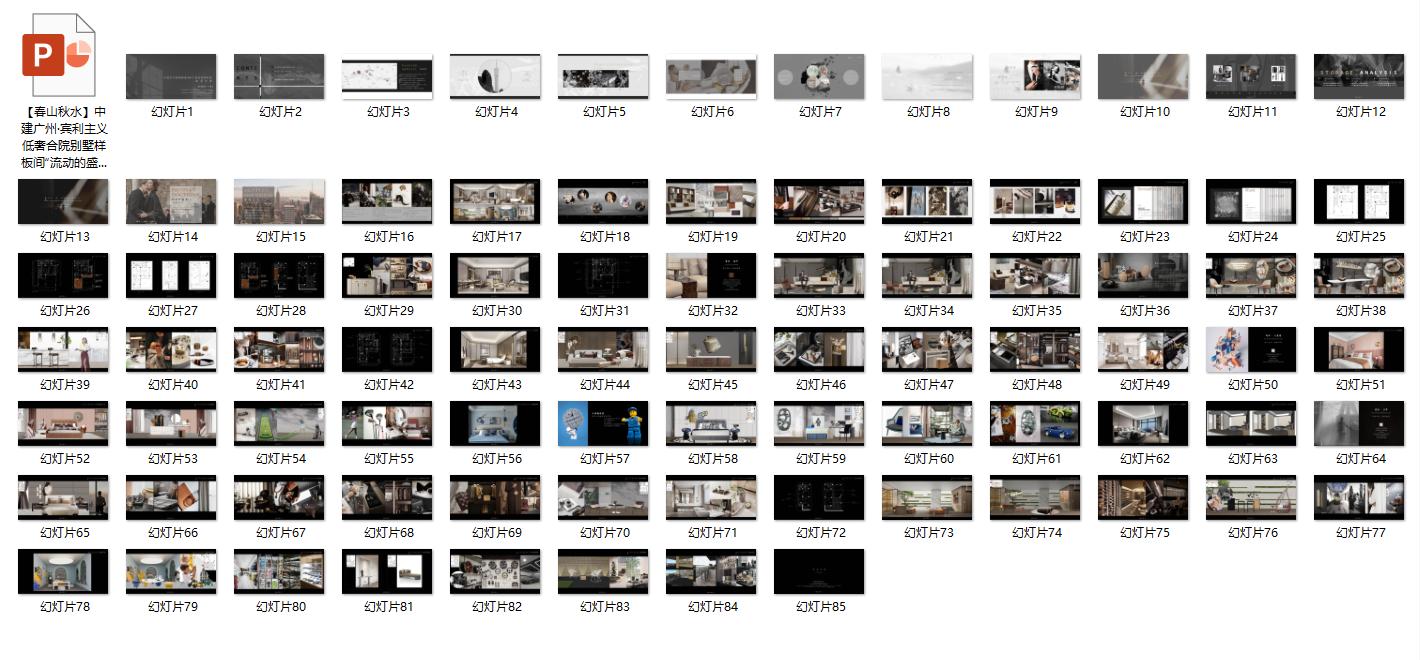Select the PowerPoint file name label

(63, 137)
